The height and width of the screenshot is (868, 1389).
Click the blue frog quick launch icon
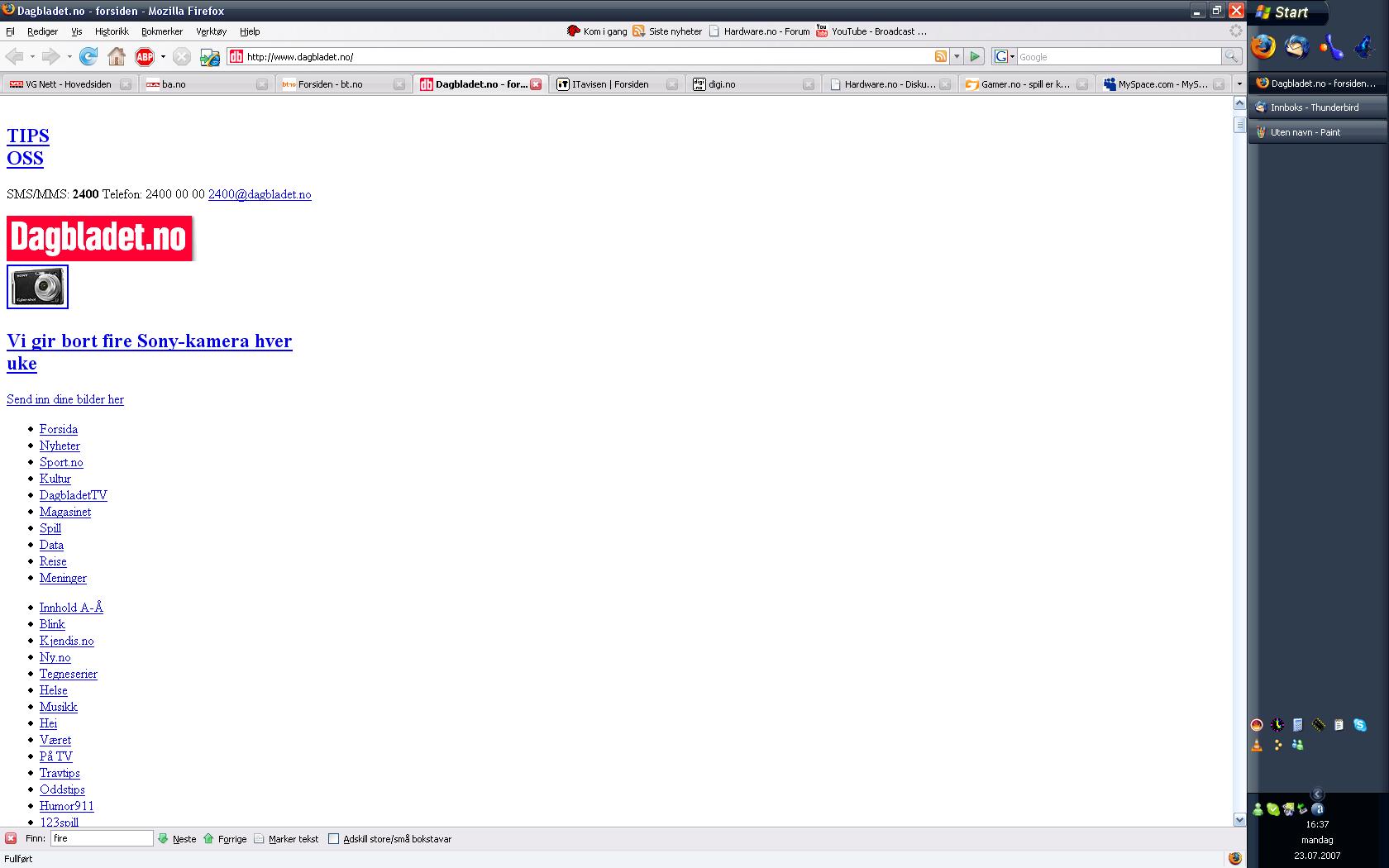[x=1365, y=46]
